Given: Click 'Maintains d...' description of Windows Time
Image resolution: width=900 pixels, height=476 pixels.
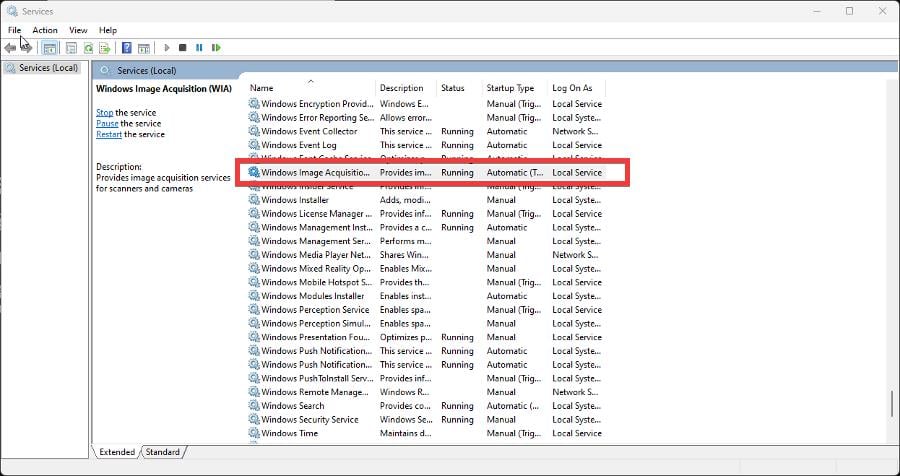Looking at the screenshot, I should point(405,433).
